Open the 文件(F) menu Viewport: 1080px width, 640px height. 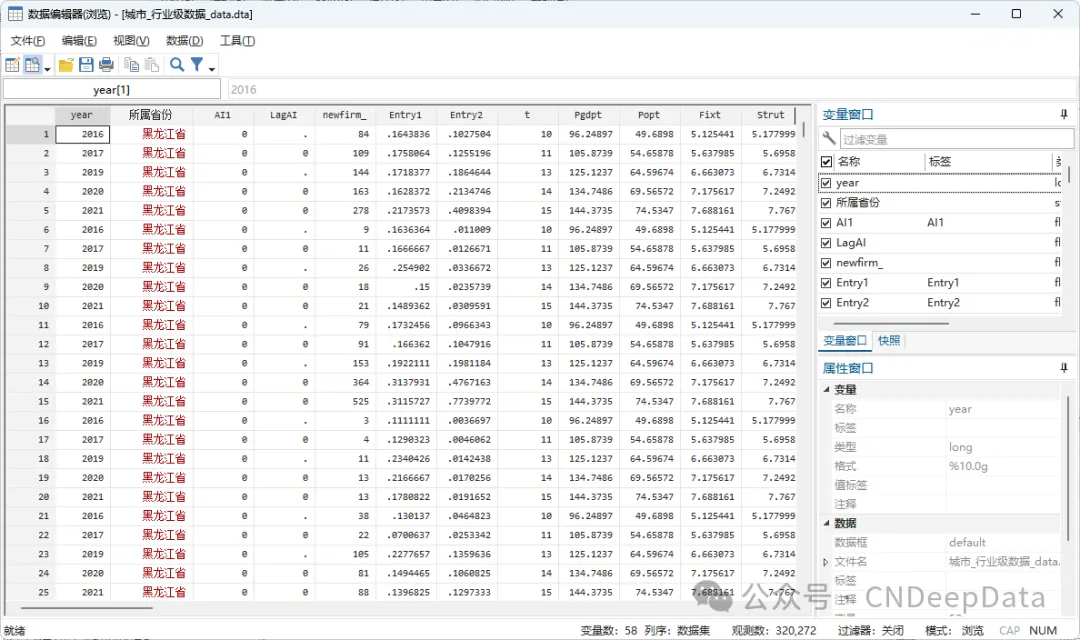point(28,41)
